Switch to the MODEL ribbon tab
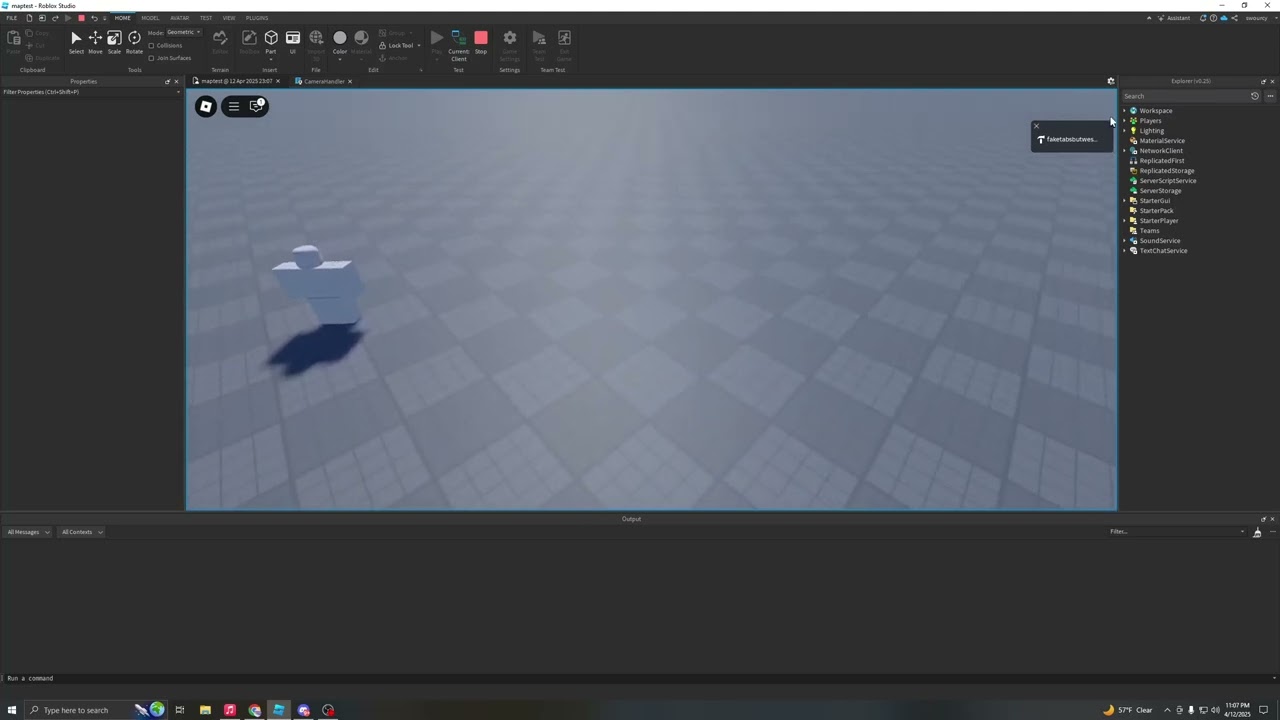The image size is (1280, 720). click(150, 18)
